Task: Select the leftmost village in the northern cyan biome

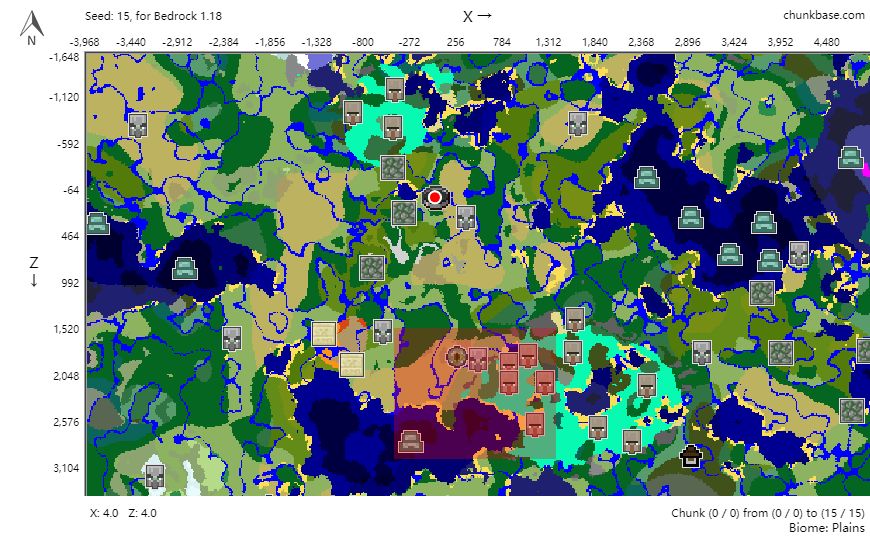Action: pos(353,112)
